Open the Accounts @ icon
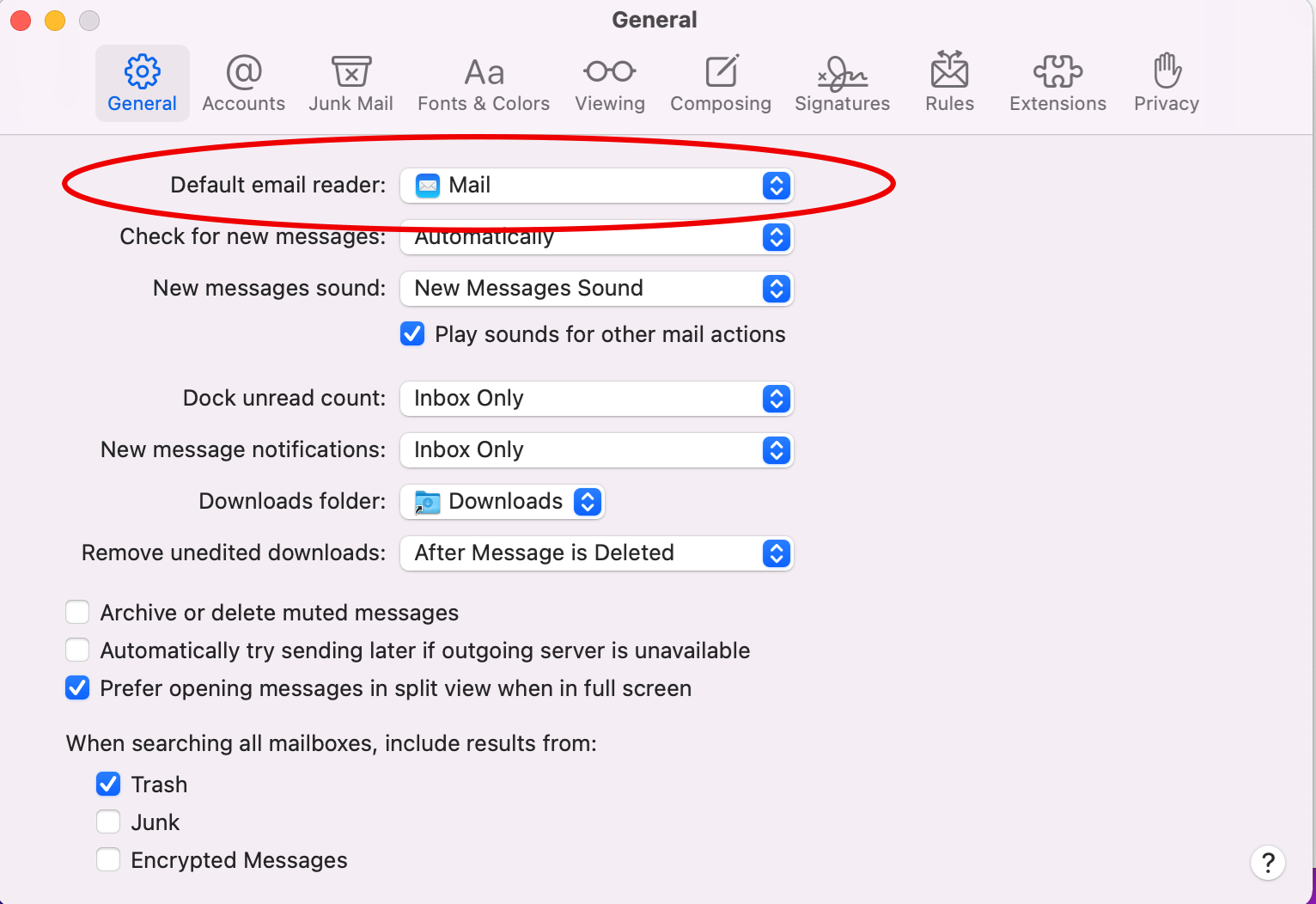Image resolution: width=1316 pixels, height=904 pixels. 244,72
